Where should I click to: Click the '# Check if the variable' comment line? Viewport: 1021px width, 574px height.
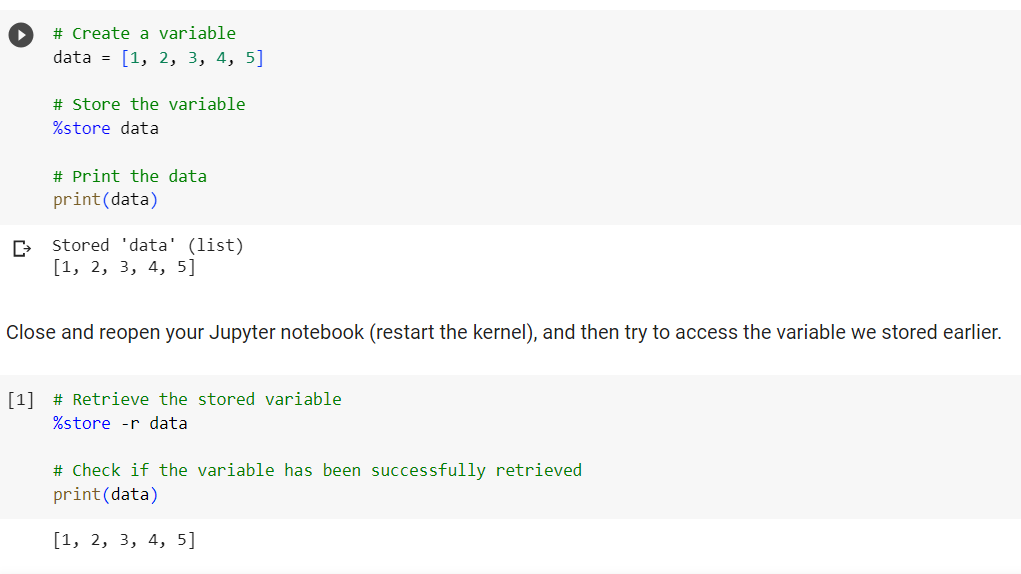click(316, 470)
